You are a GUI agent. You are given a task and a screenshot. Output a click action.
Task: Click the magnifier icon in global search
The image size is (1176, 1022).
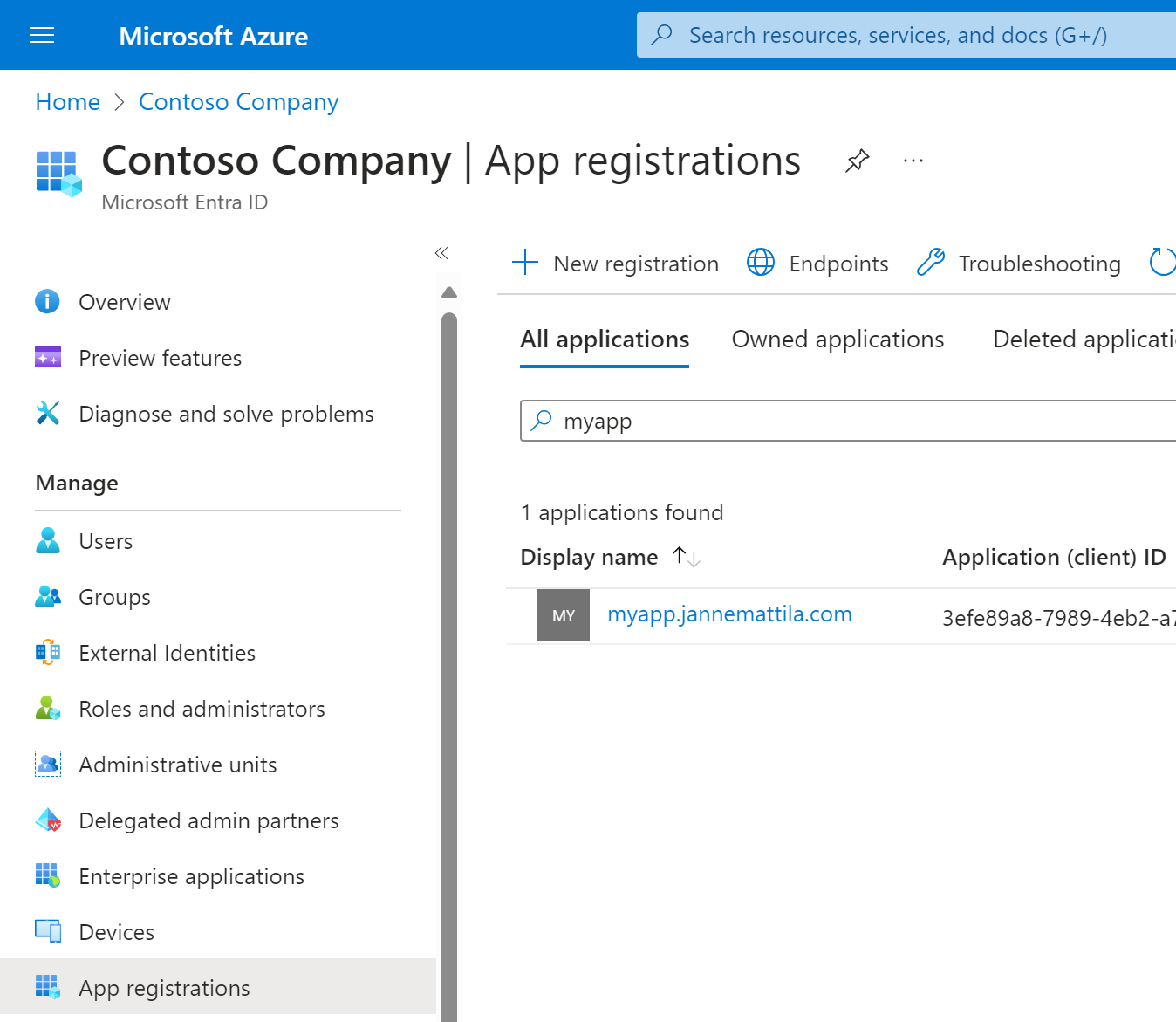(662, 35)
